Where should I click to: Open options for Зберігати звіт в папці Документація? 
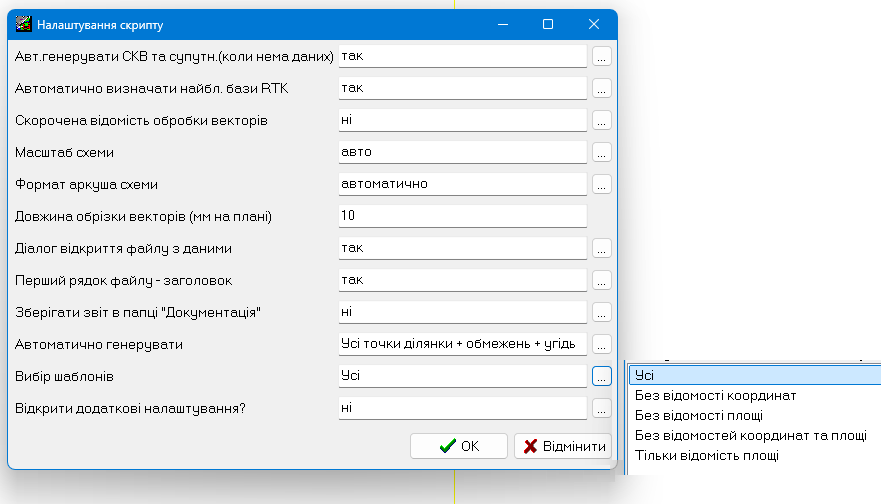(601, 313)
